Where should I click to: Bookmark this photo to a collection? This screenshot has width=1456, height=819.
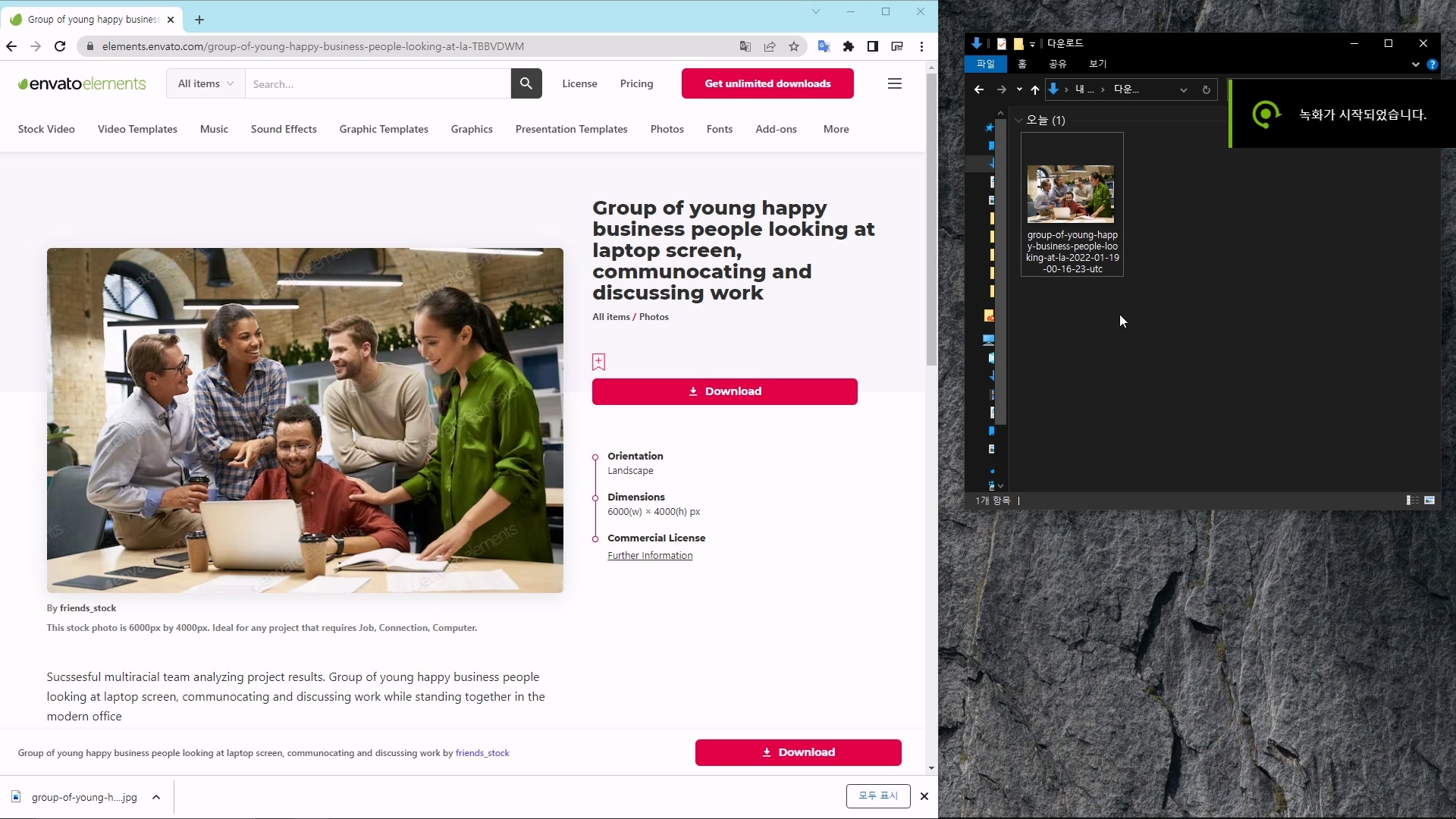598,362
